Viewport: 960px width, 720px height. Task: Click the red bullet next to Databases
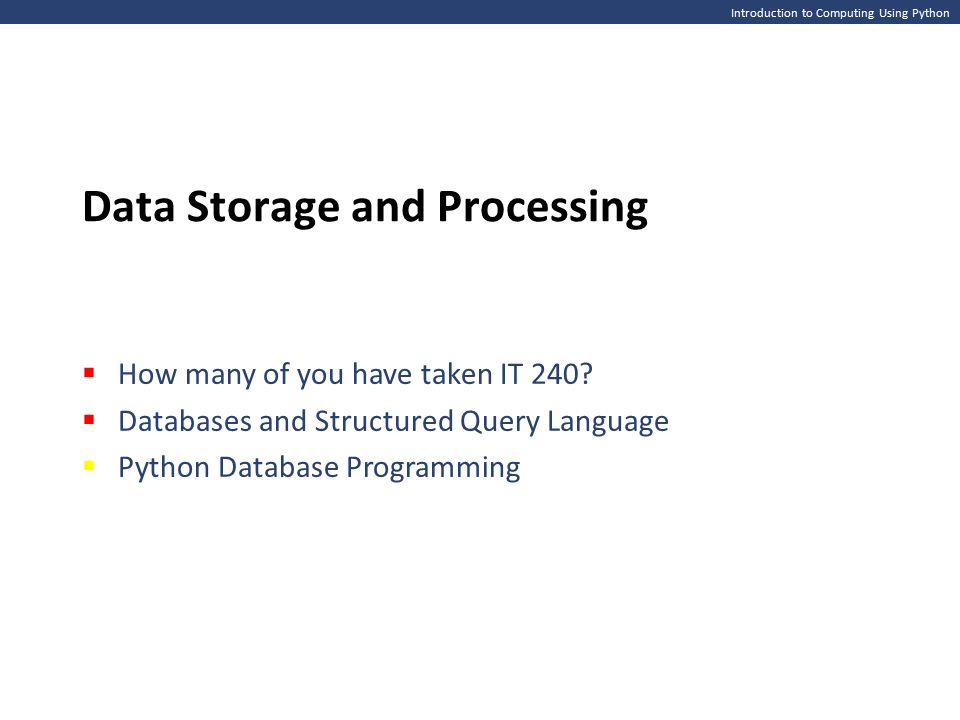click(x=89, y=419)
